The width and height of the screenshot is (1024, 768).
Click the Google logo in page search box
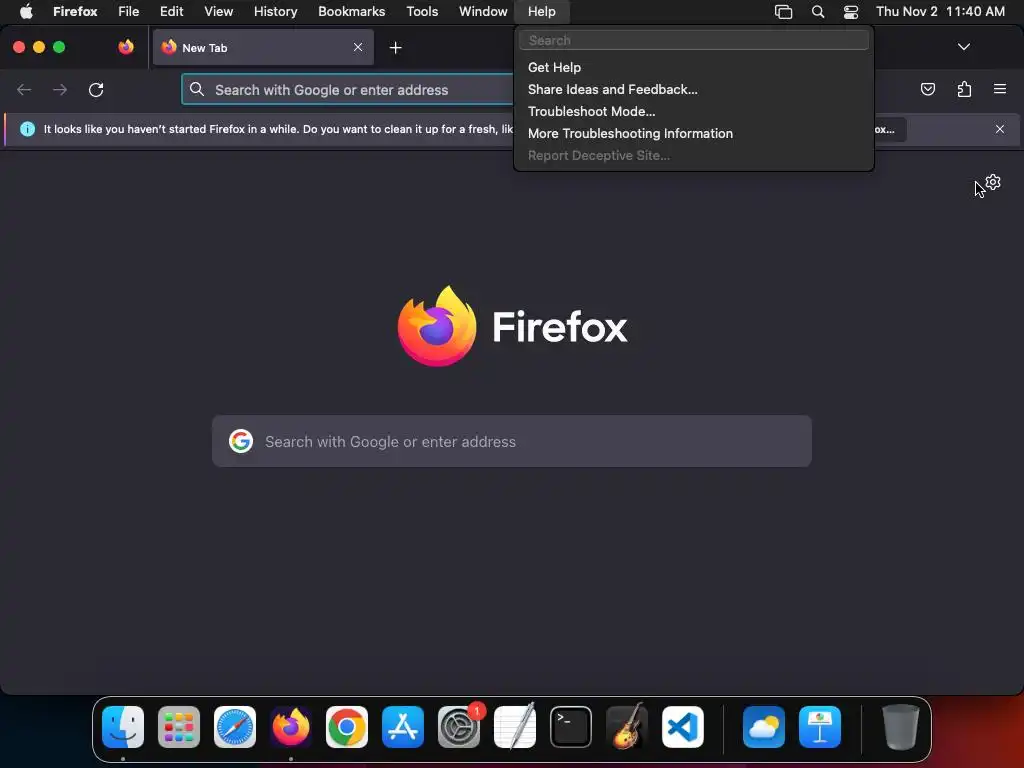click(x=241, y=441)
